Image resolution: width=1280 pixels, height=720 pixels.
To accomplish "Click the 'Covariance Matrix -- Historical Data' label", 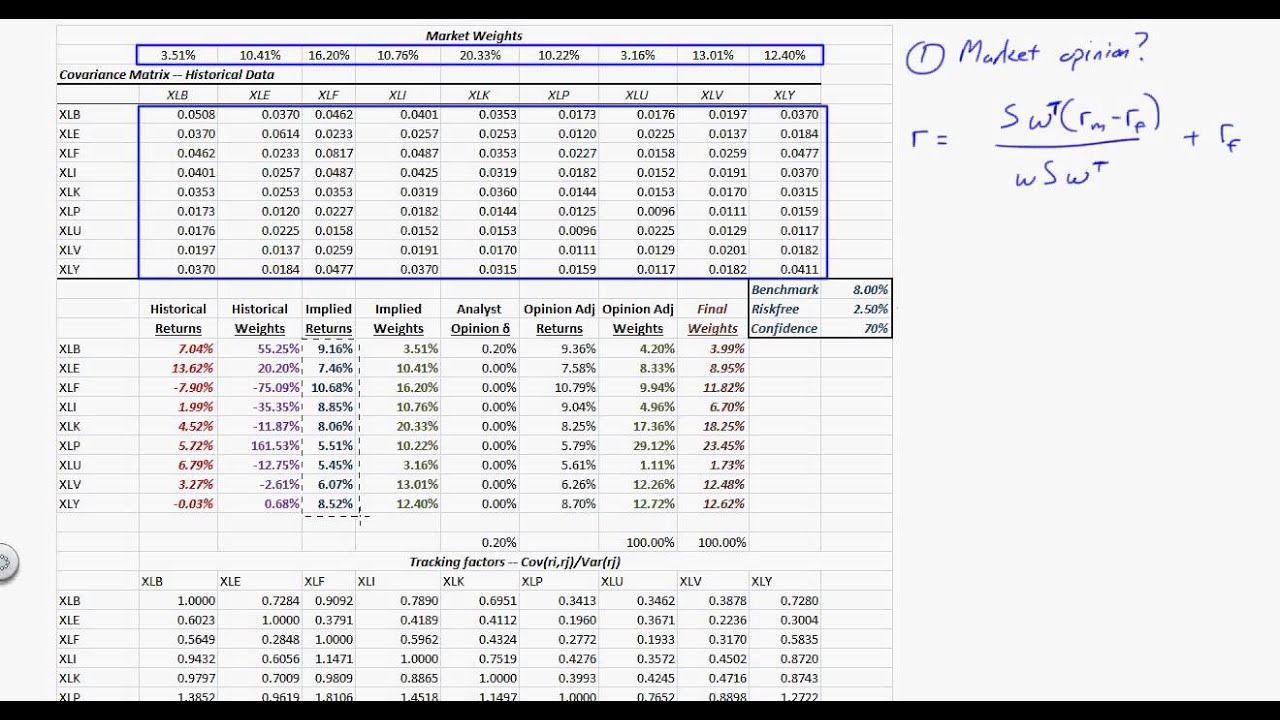I will click(166, 75).
